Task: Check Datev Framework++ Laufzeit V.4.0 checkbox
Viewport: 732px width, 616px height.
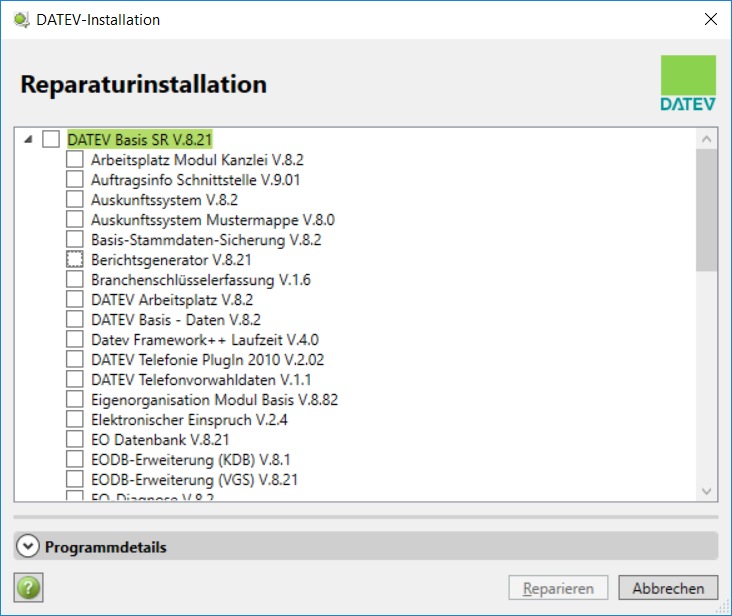Action: pyautogui.click(x=75, y=339)
